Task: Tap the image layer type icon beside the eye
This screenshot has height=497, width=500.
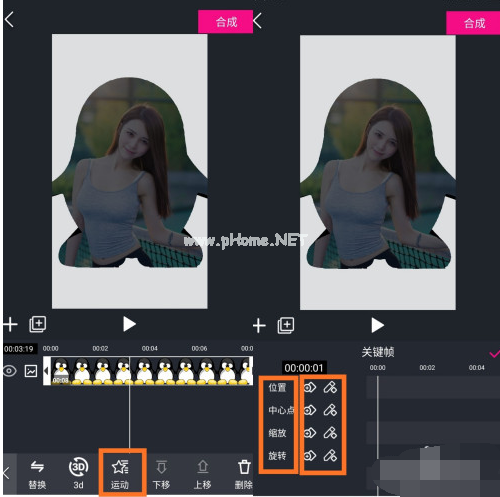Action: 31,371
